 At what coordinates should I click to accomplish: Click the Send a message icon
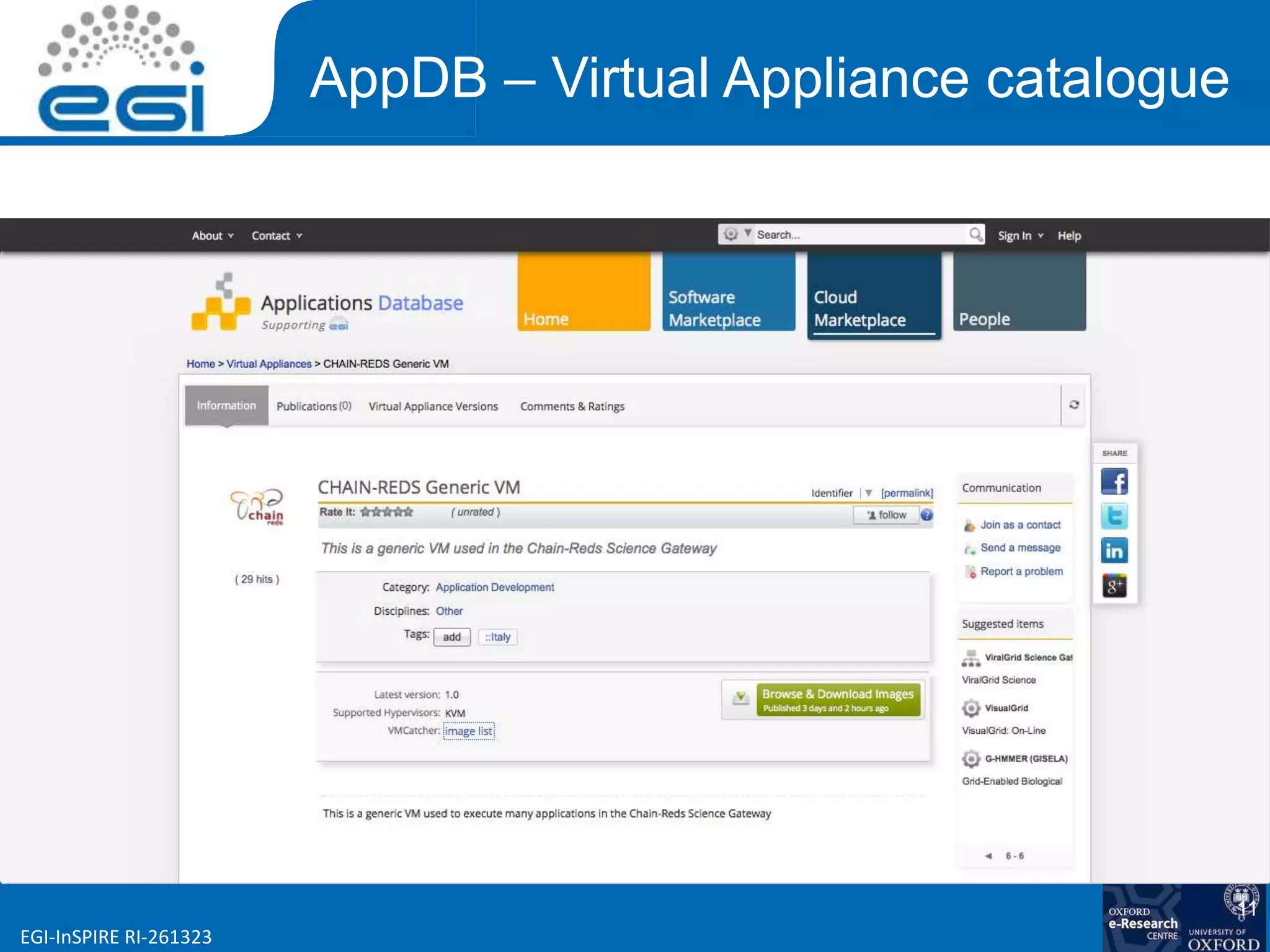coord(970,549)
